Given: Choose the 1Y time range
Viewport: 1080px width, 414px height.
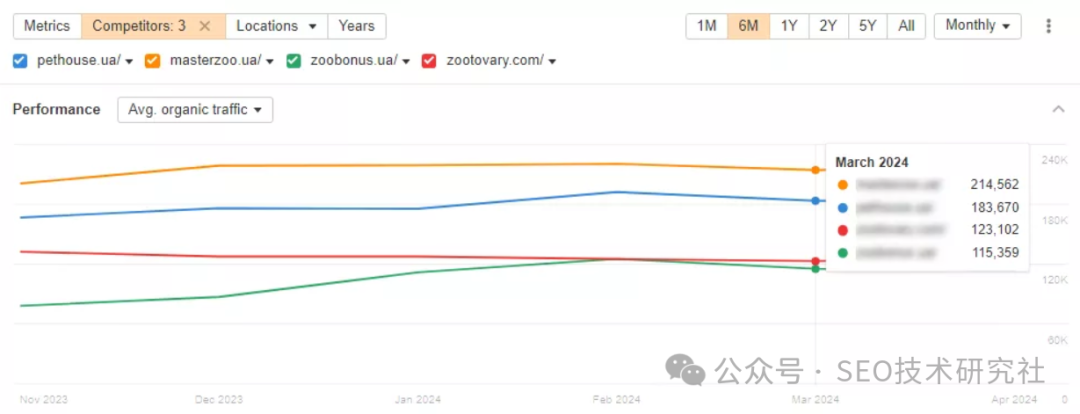Looking at the screenshot, I should [x=789, y=26].
